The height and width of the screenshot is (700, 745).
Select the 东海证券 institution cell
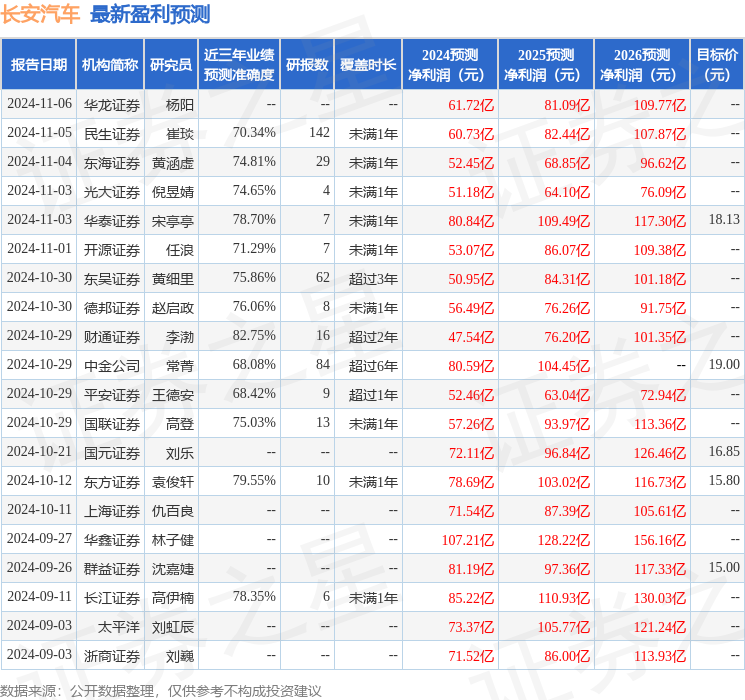pos(112,163)
